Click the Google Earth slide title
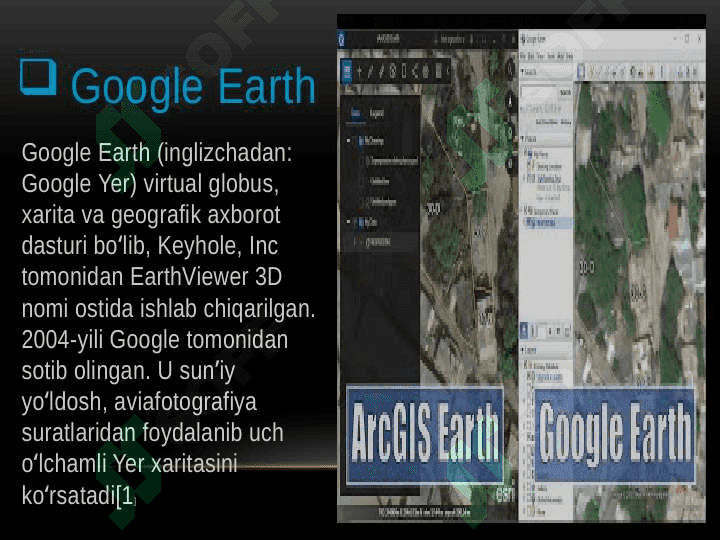 click(193, 87)
